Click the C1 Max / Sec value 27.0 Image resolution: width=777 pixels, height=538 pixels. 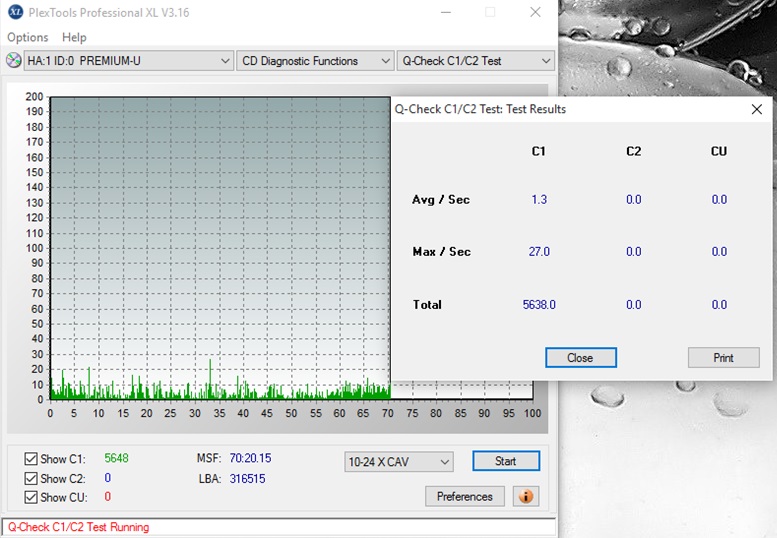click(539, 252)
